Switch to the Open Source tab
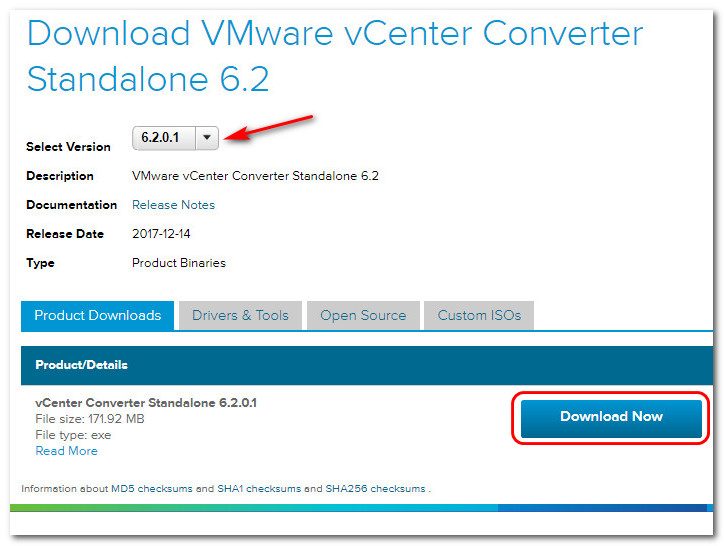724x546 pixels. tap(363, 315)
